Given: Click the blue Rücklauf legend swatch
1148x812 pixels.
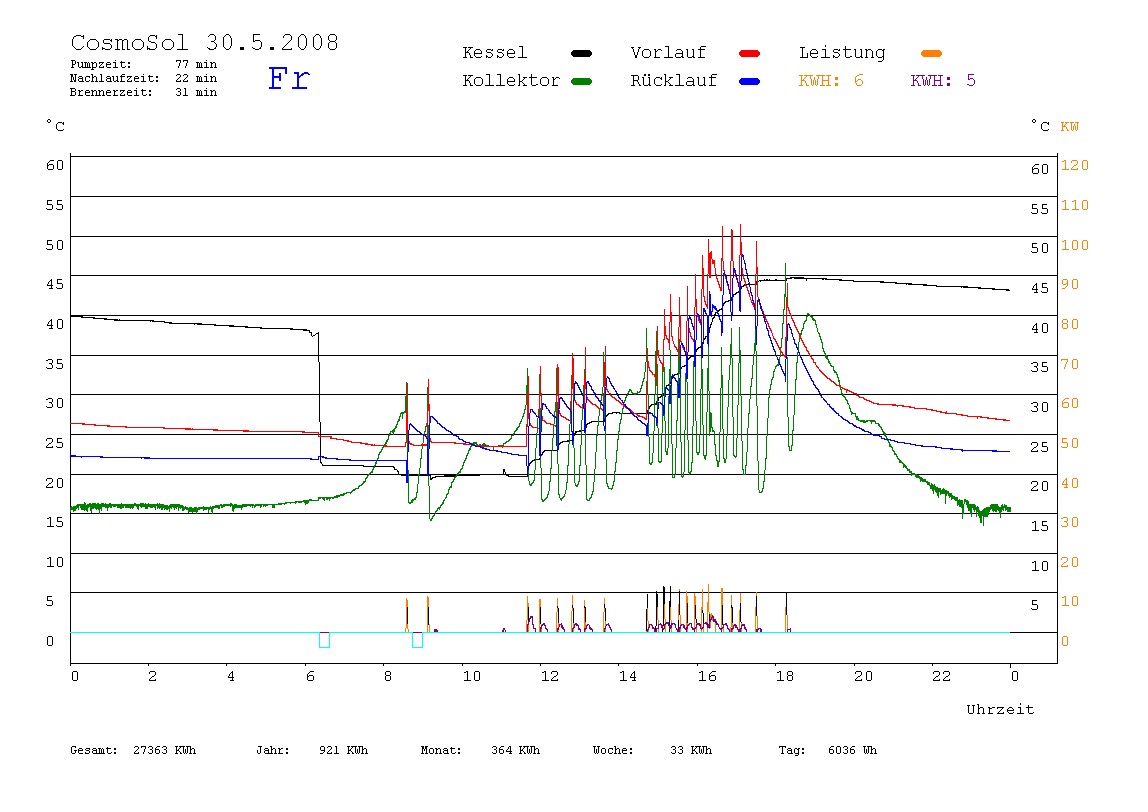Looking at the screenshot, I should [x=750, y=81].
